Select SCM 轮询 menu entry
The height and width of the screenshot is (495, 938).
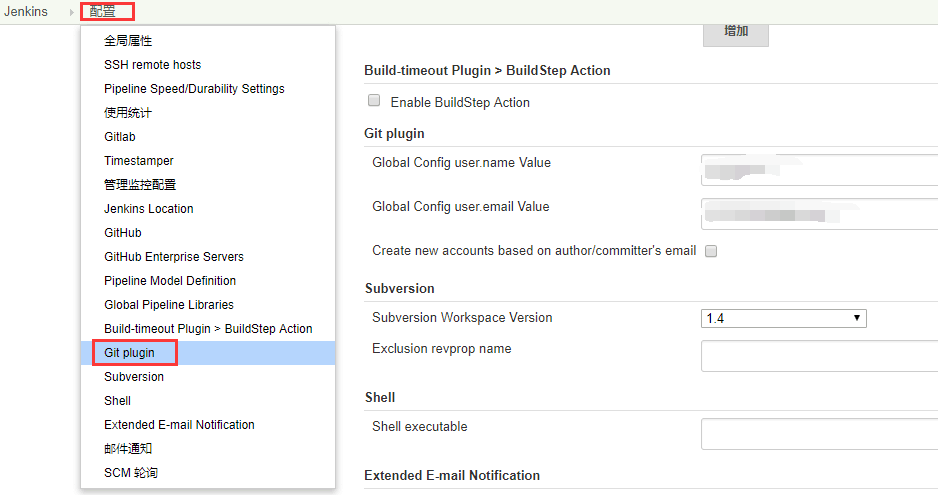pos(131,472)
